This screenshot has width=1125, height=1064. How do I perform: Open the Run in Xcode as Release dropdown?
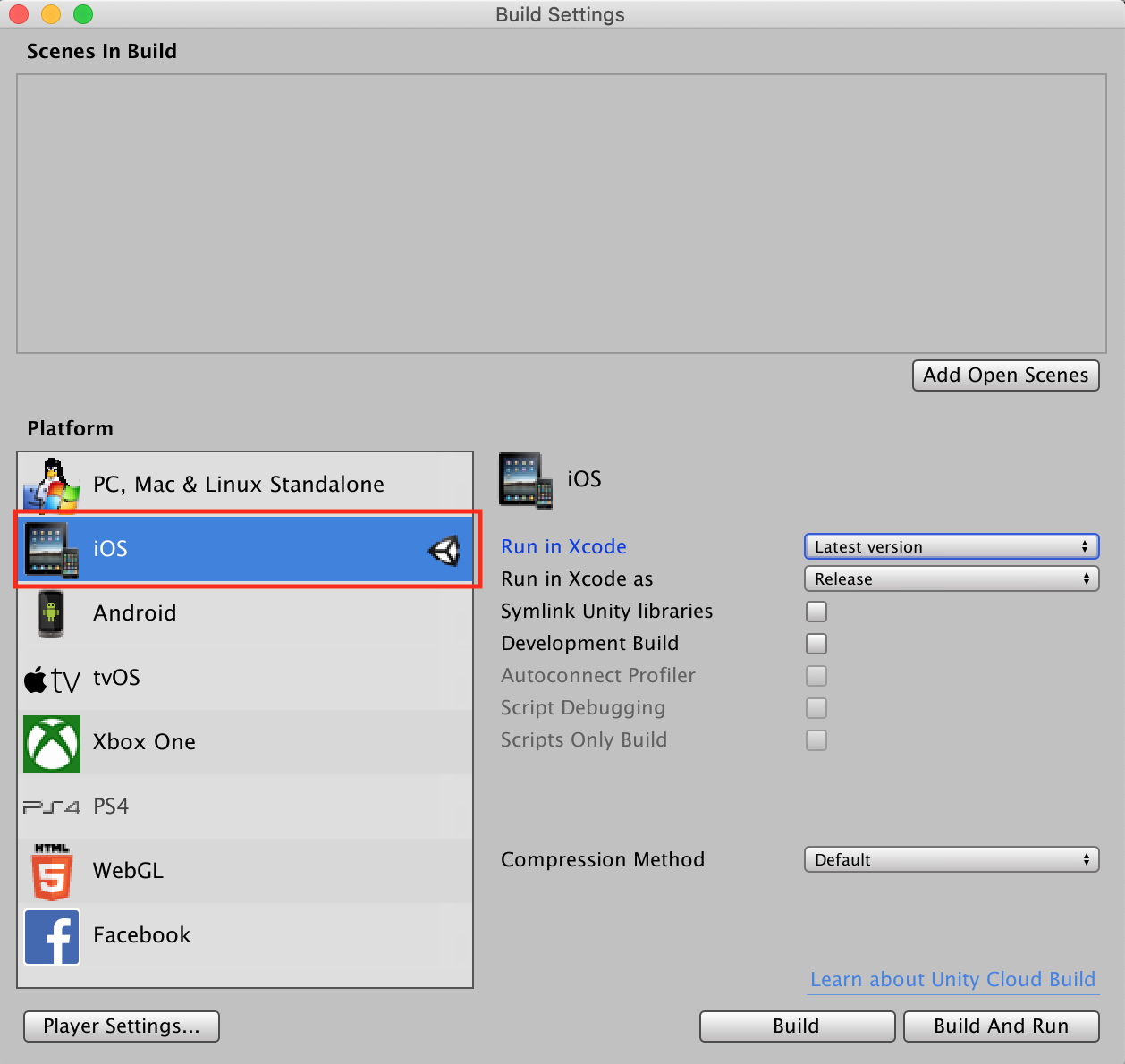[952, 578]
